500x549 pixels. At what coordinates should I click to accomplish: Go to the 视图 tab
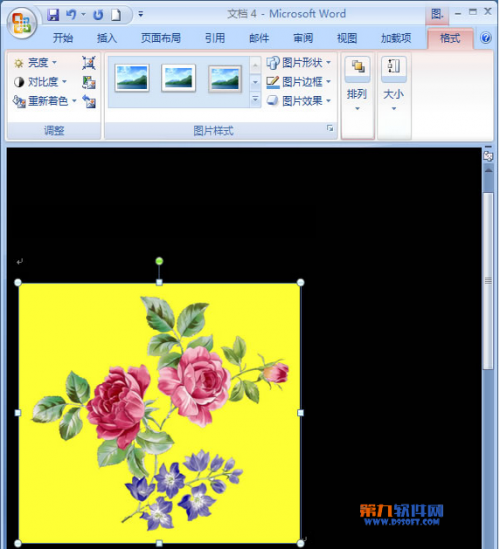tap(347, 38)
